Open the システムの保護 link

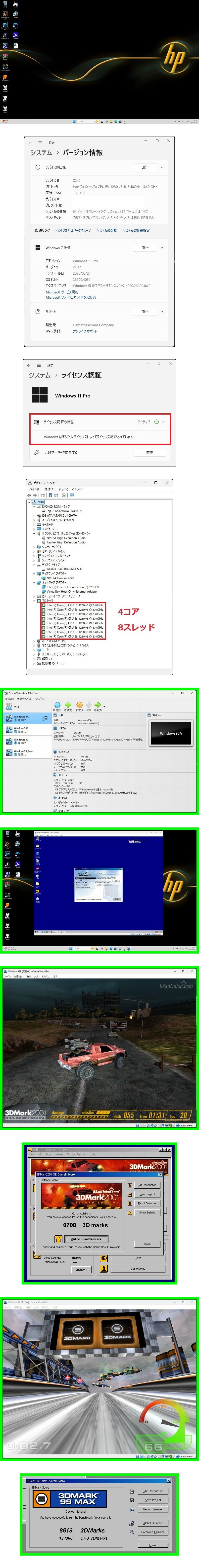click(106, 231)
